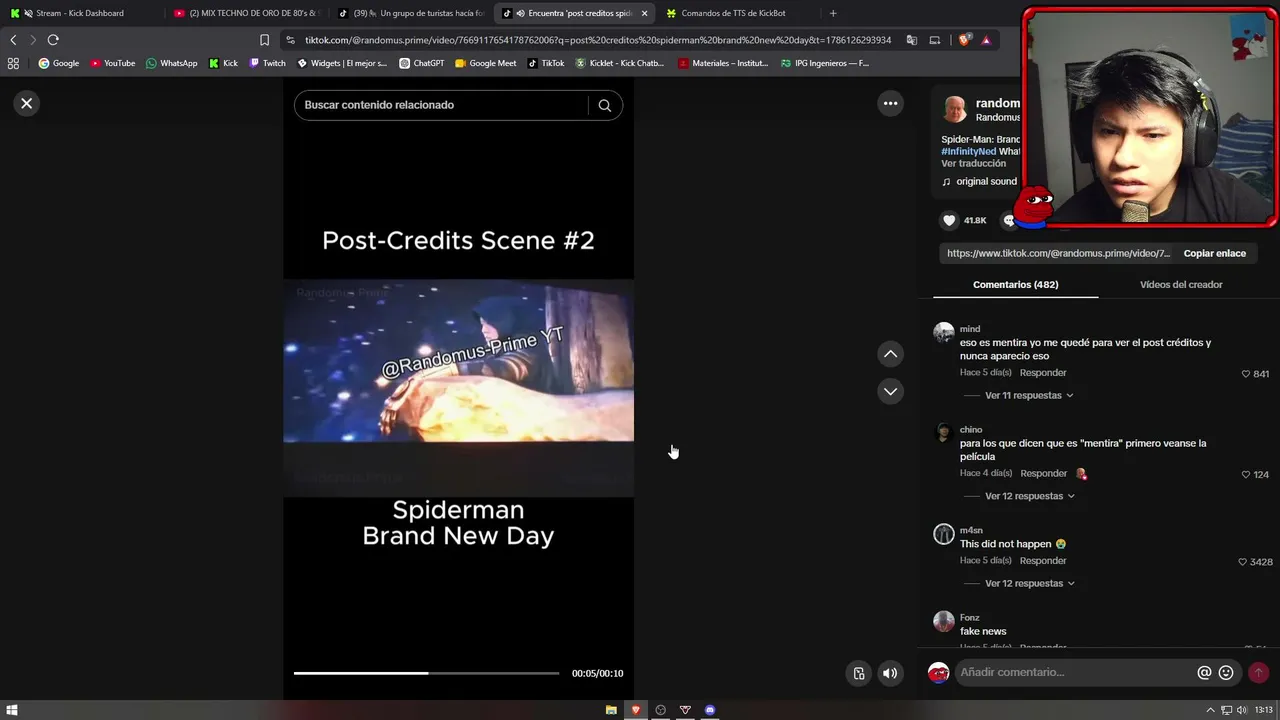Click the browser address bar URL

(x=597, y=40)
